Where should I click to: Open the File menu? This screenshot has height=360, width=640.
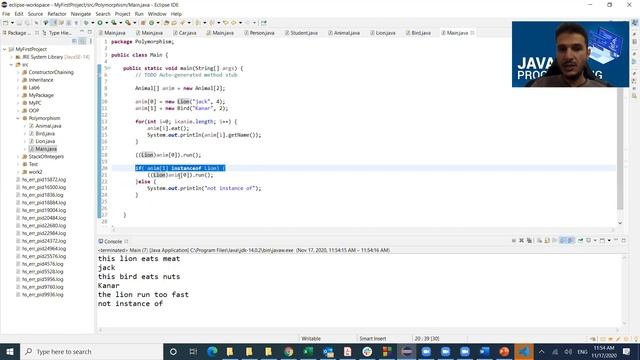(6, 14)
